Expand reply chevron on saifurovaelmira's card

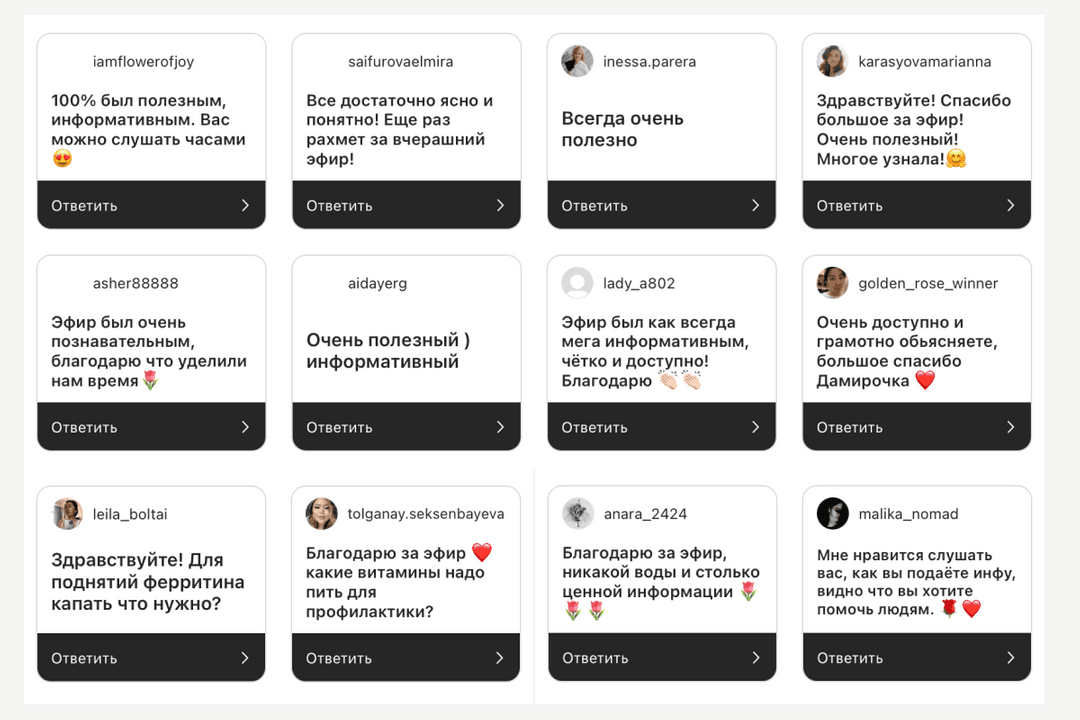(500, 205)
